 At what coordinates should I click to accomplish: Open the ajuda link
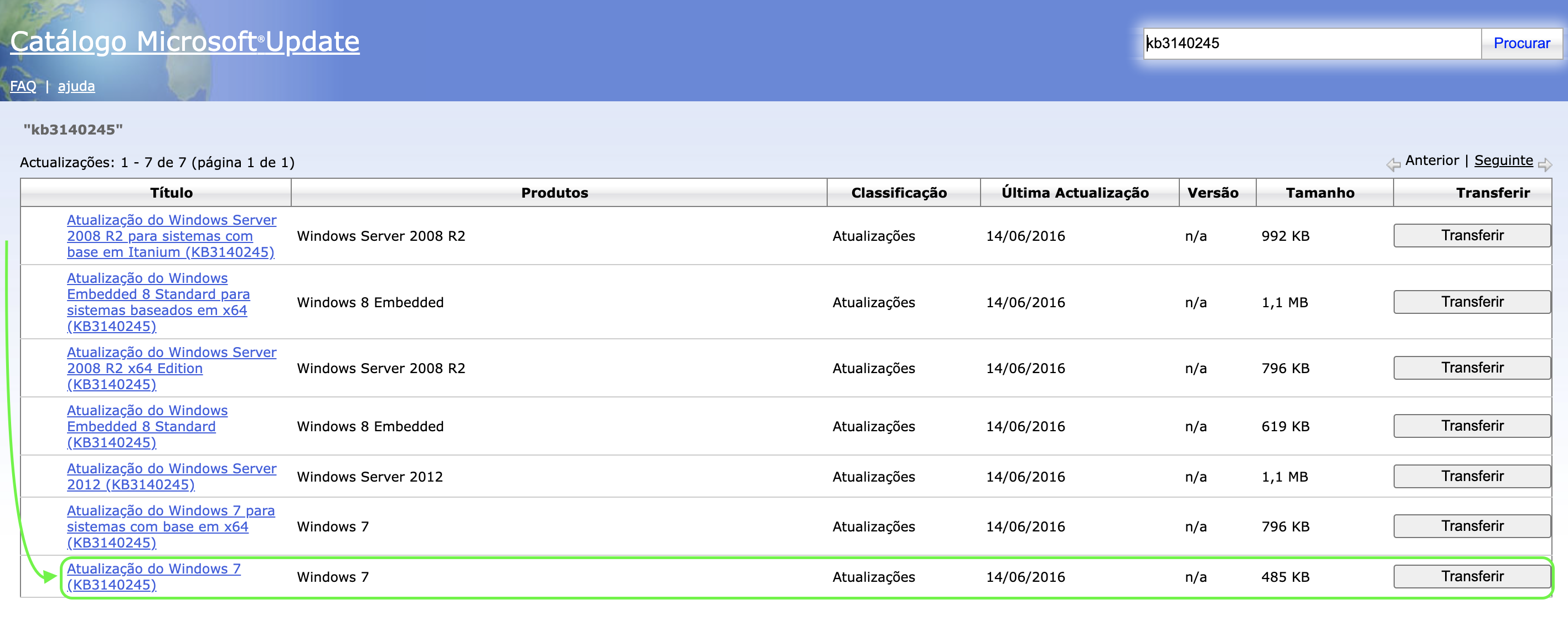tap(76, 86)
